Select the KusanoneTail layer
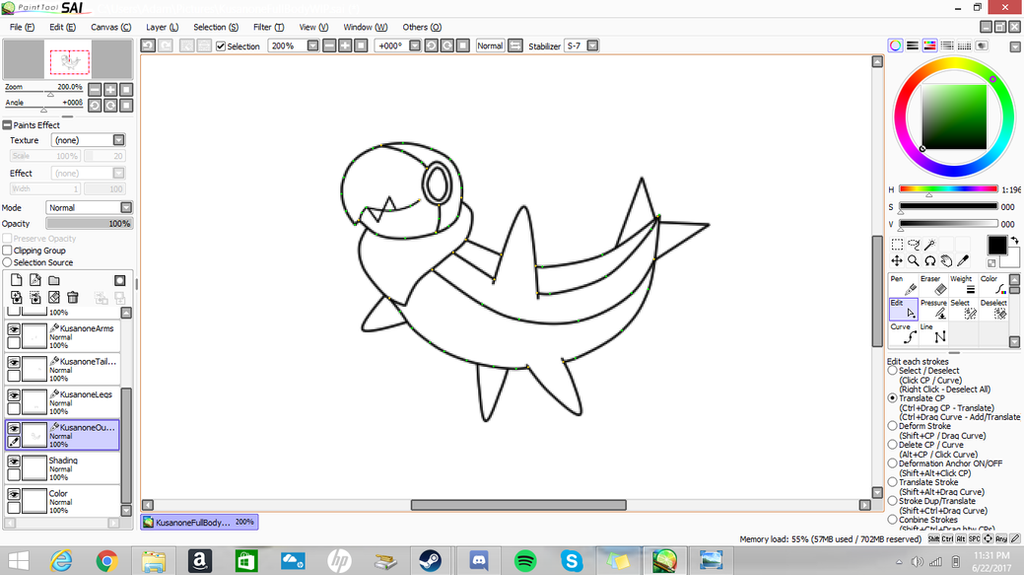 point(63,369)
